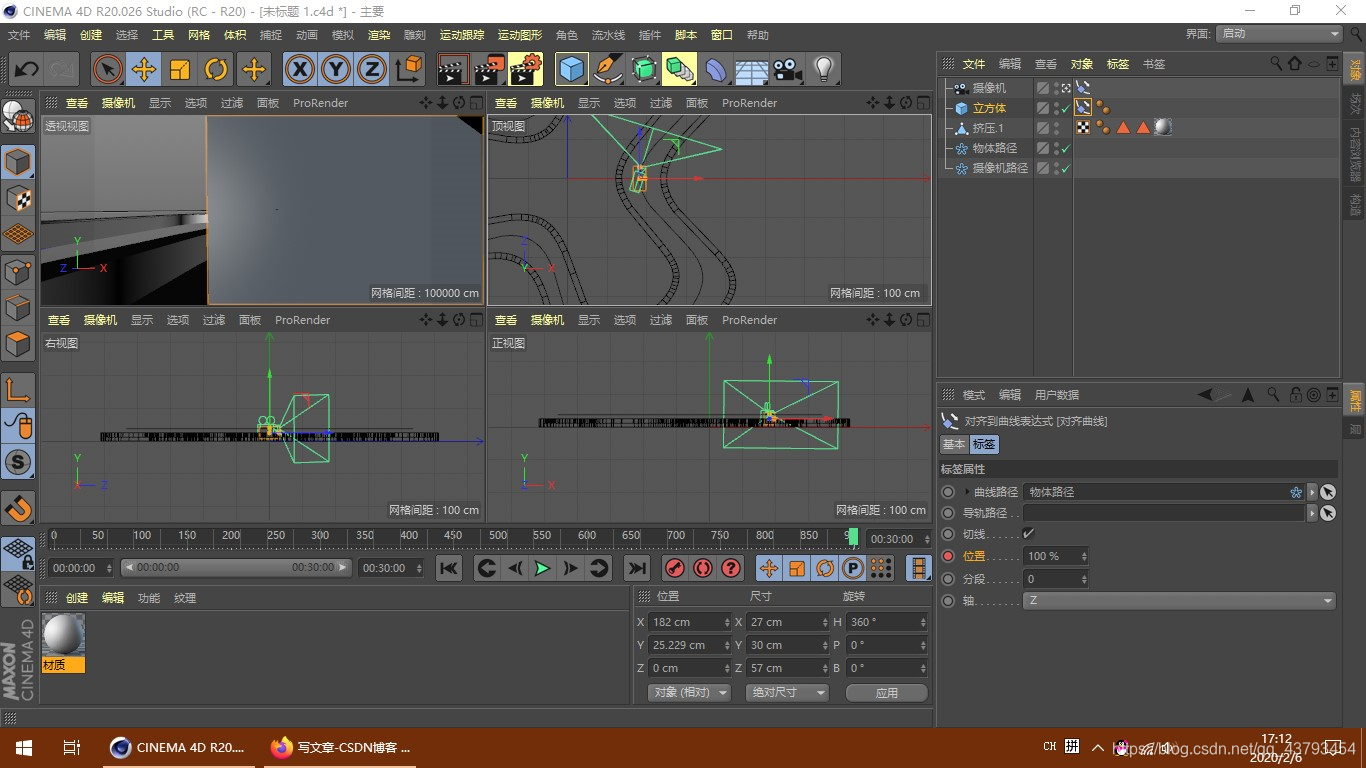Click the timeline current frame marker
The width and height of the screenshot is (1366, 768).
click(x=853, y=537)
